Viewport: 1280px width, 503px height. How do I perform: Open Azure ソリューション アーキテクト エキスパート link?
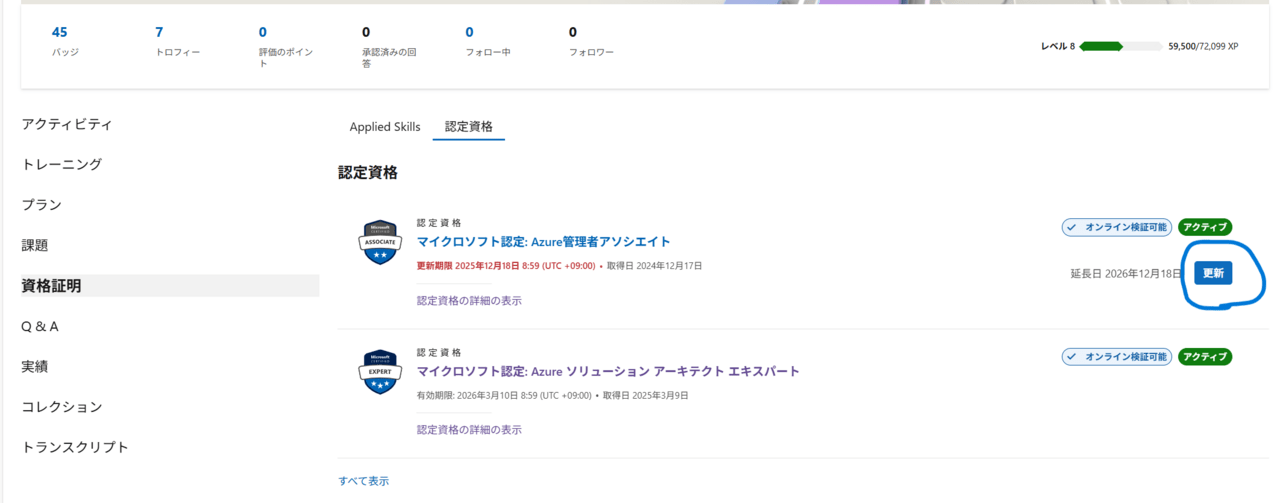pyautogui.click(x=608, y=371)
